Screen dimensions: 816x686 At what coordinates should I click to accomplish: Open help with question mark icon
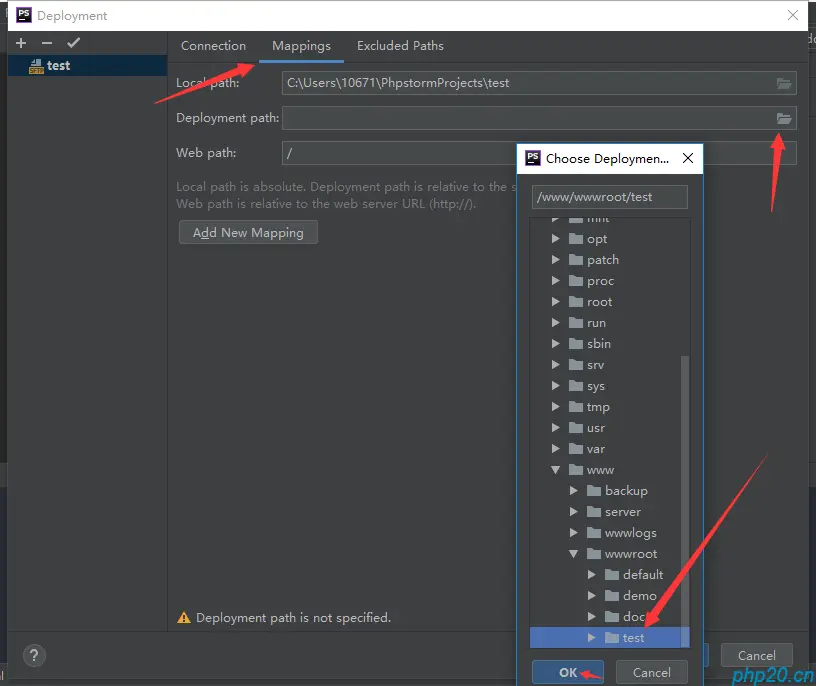click(34, 656)
